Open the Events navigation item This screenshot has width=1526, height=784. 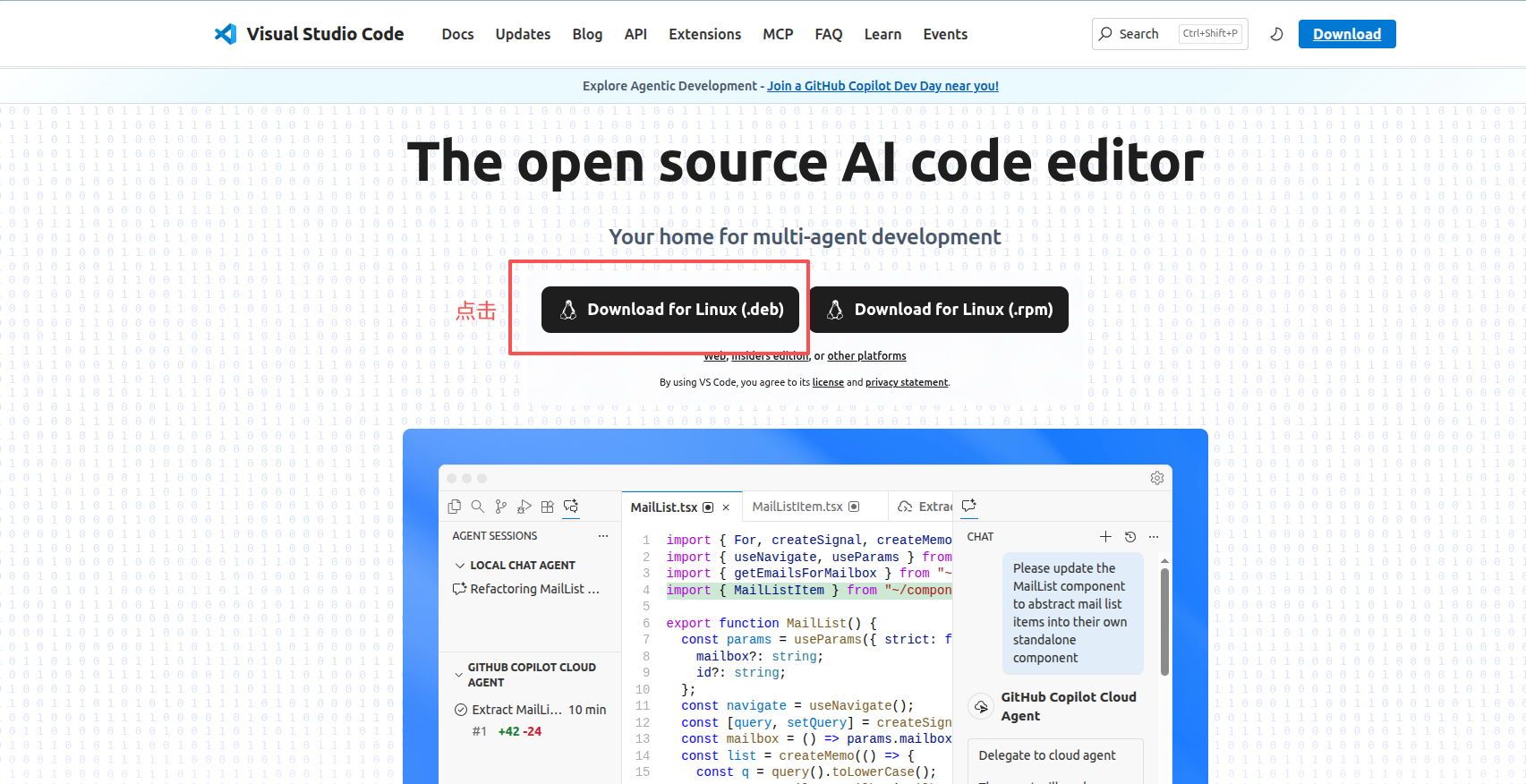click(945, 34)
